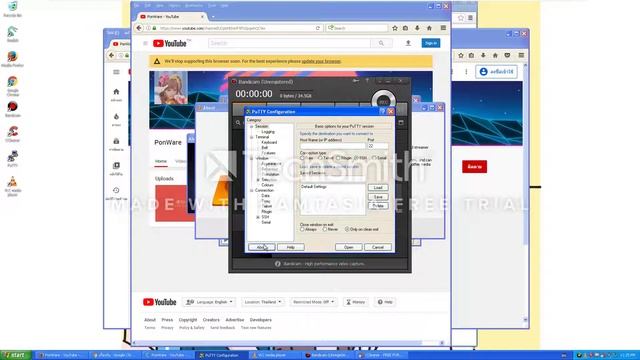Click the Windows Start button

(x=16, y=355)
